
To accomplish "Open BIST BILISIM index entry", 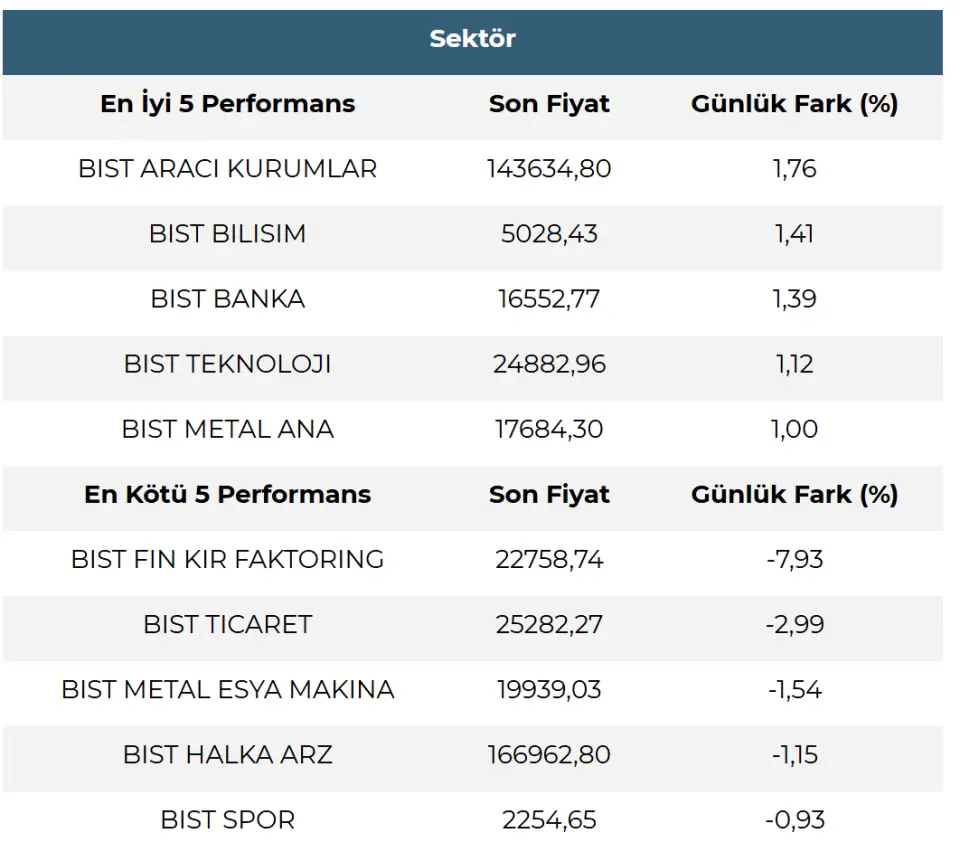I will coord(227,234).
